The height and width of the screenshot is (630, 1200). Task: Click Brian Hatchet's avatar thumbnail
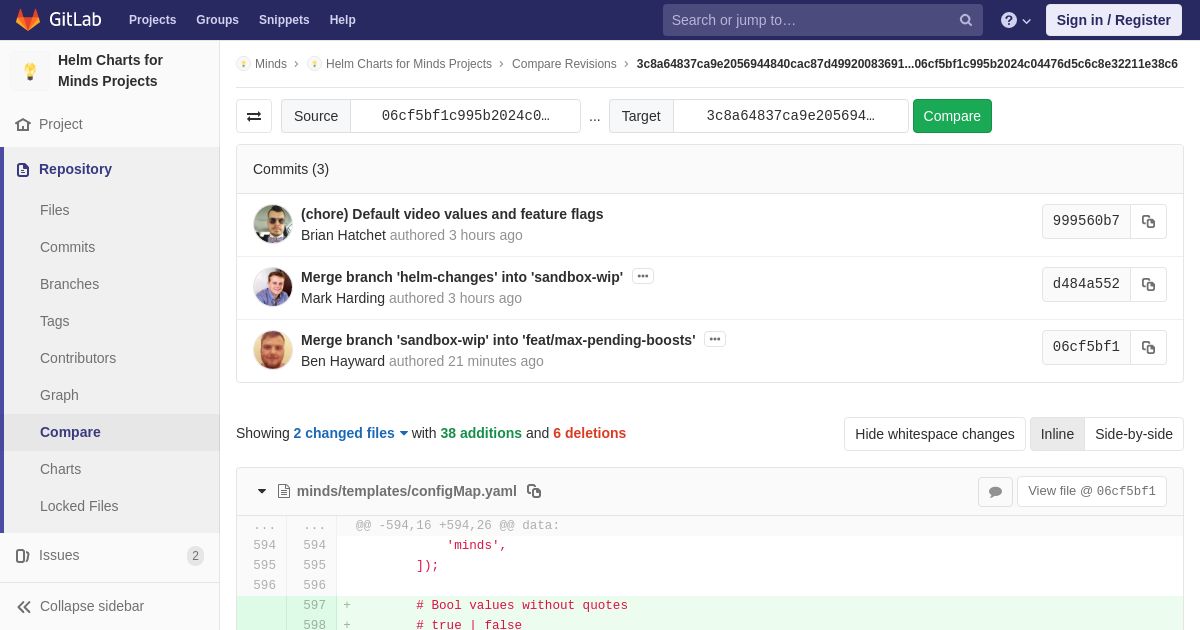[273, 224]
